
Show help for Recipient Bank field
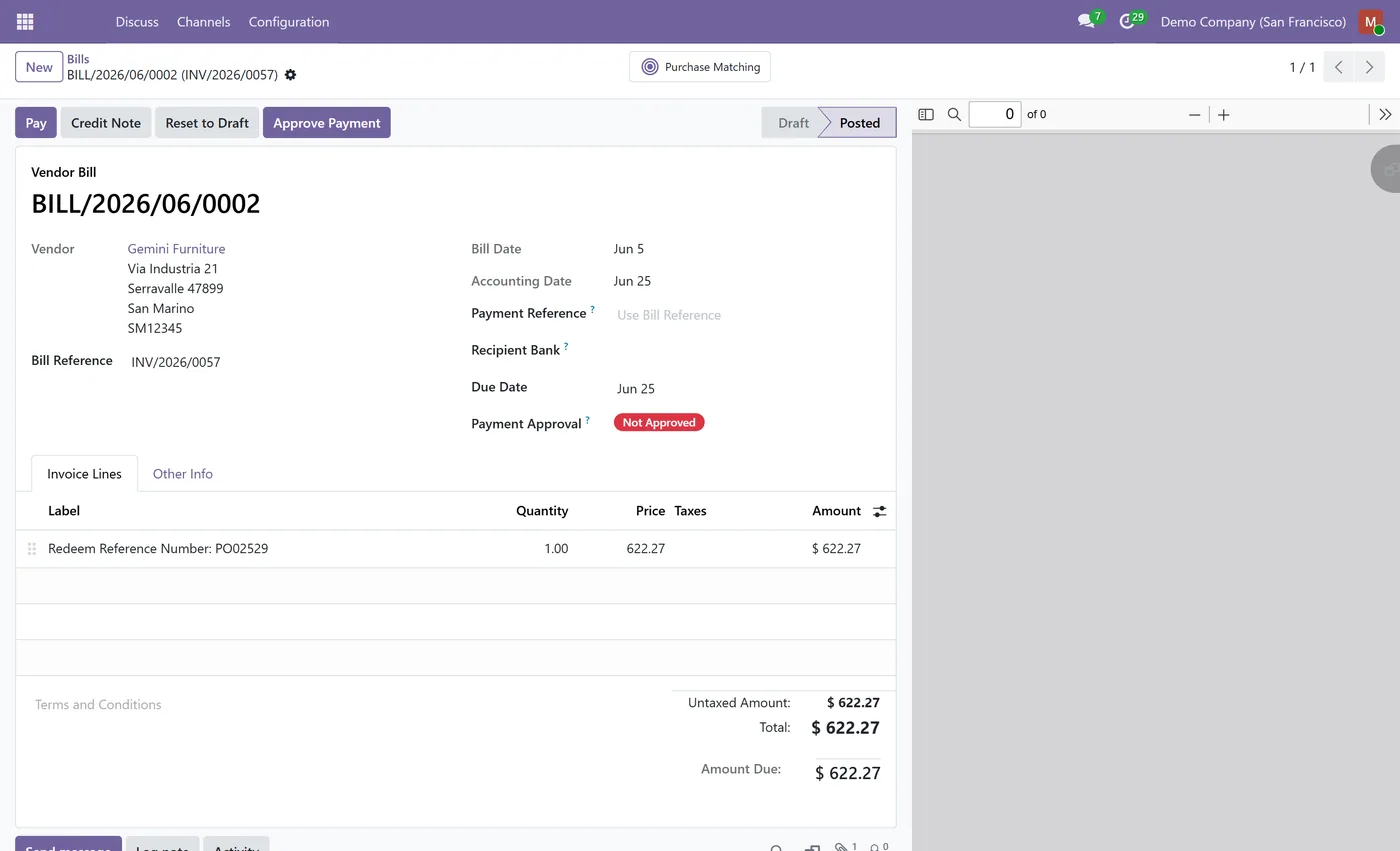click(x=566, y=347)
